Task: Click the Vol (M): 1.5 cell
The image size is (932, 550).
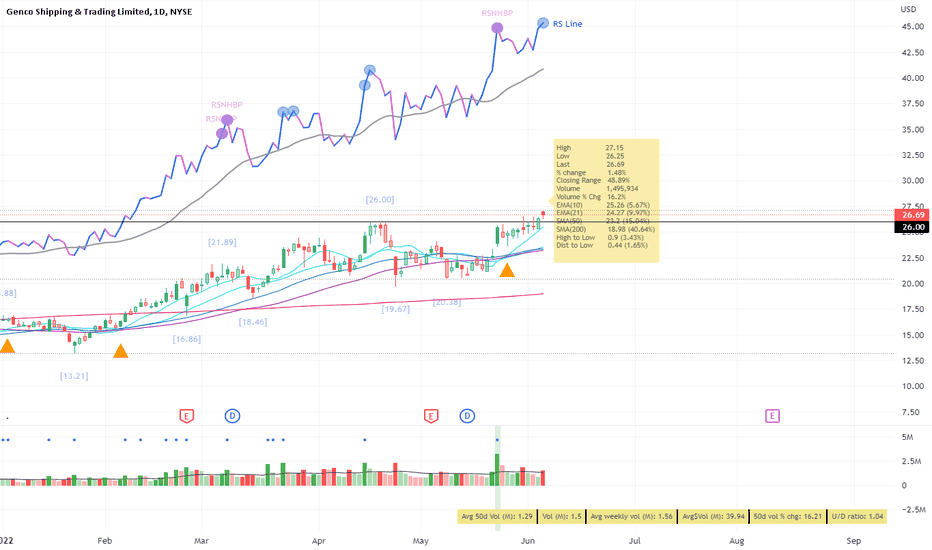Action: point(562,516)
